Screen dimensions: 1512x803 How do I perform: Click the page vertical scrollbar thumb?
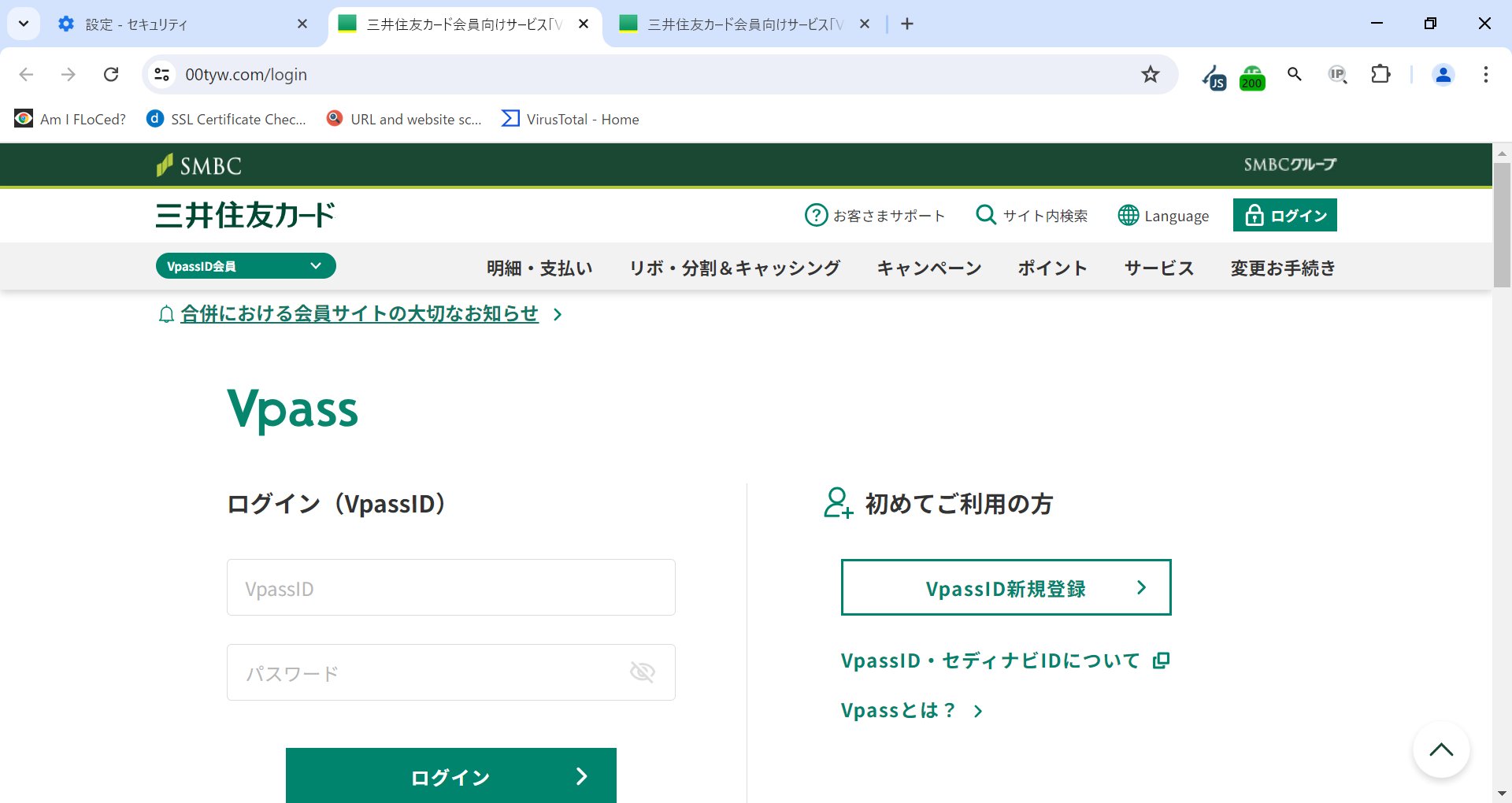(x=1502, y=224)
